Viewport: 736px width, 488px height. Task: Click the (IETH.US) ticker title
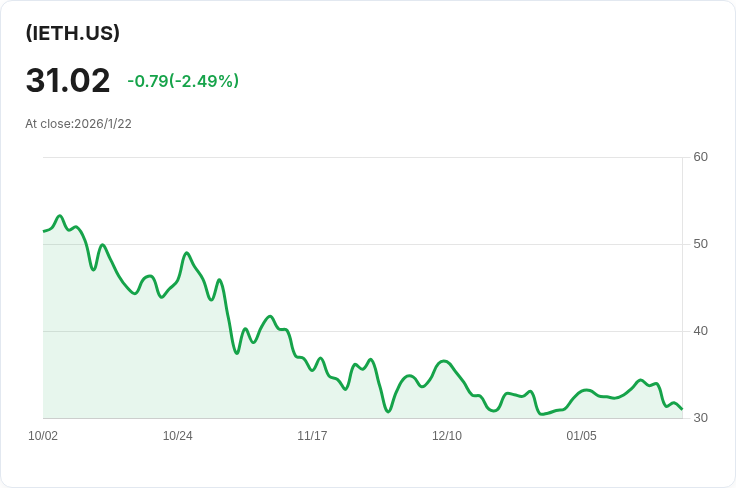coord(73,33)
